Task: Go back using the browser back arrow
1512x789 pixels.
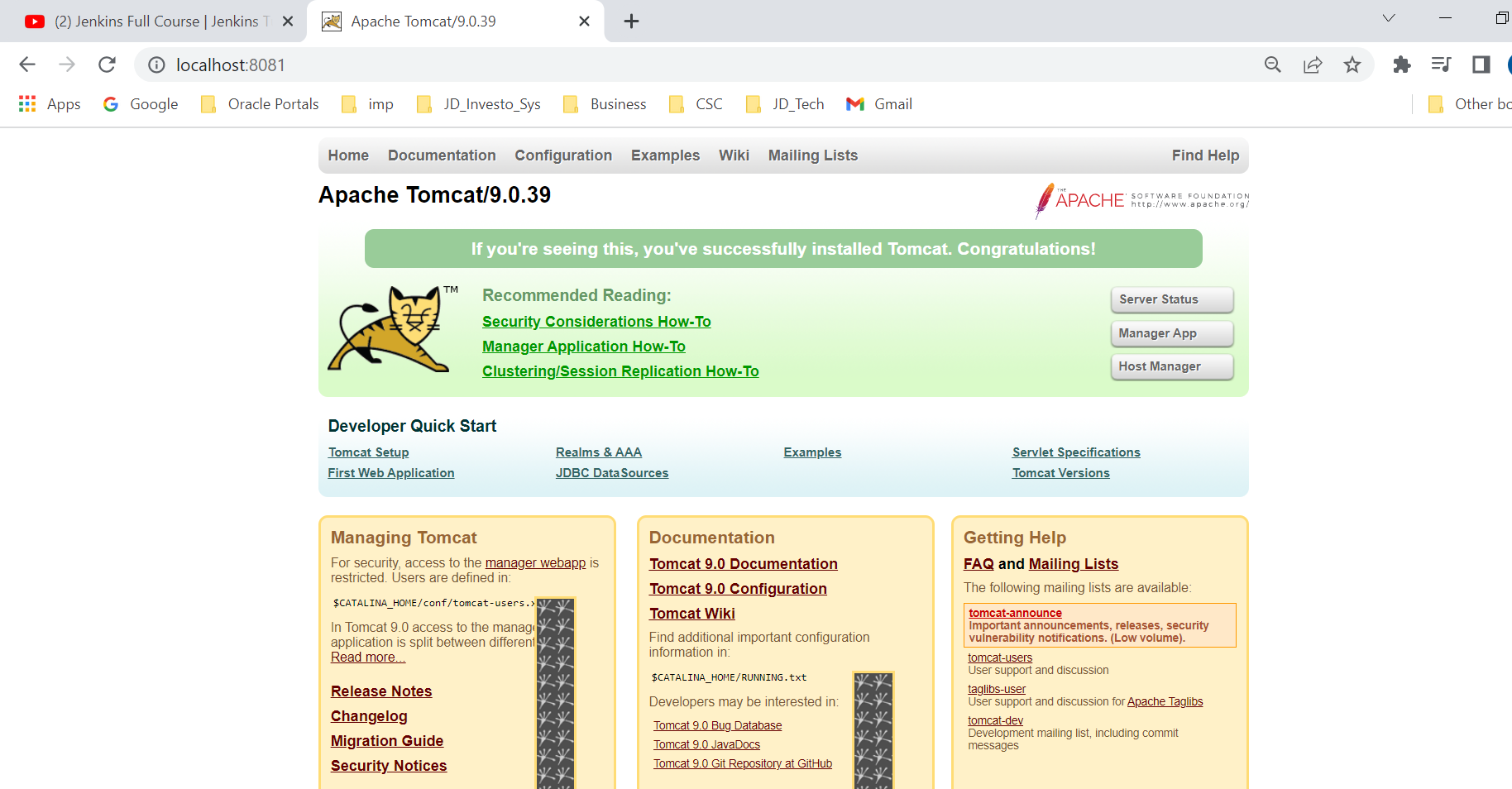Action: [x=27, y=65]
